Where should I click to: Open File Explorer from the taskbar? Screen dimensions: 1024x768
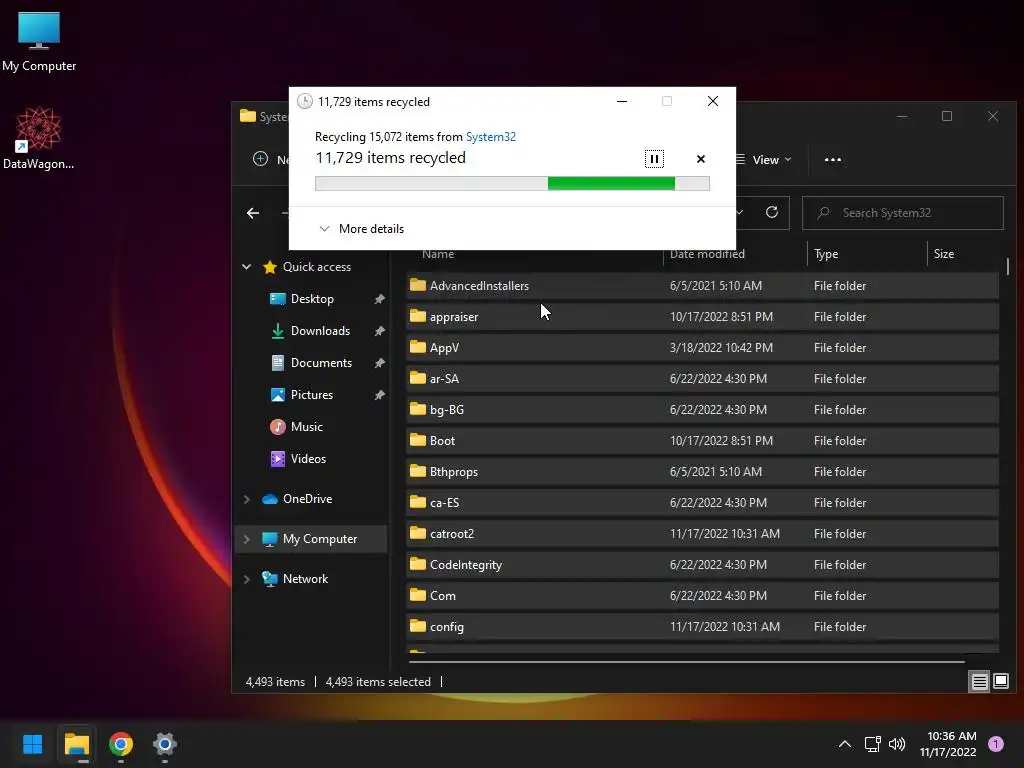tap(76, 744)
